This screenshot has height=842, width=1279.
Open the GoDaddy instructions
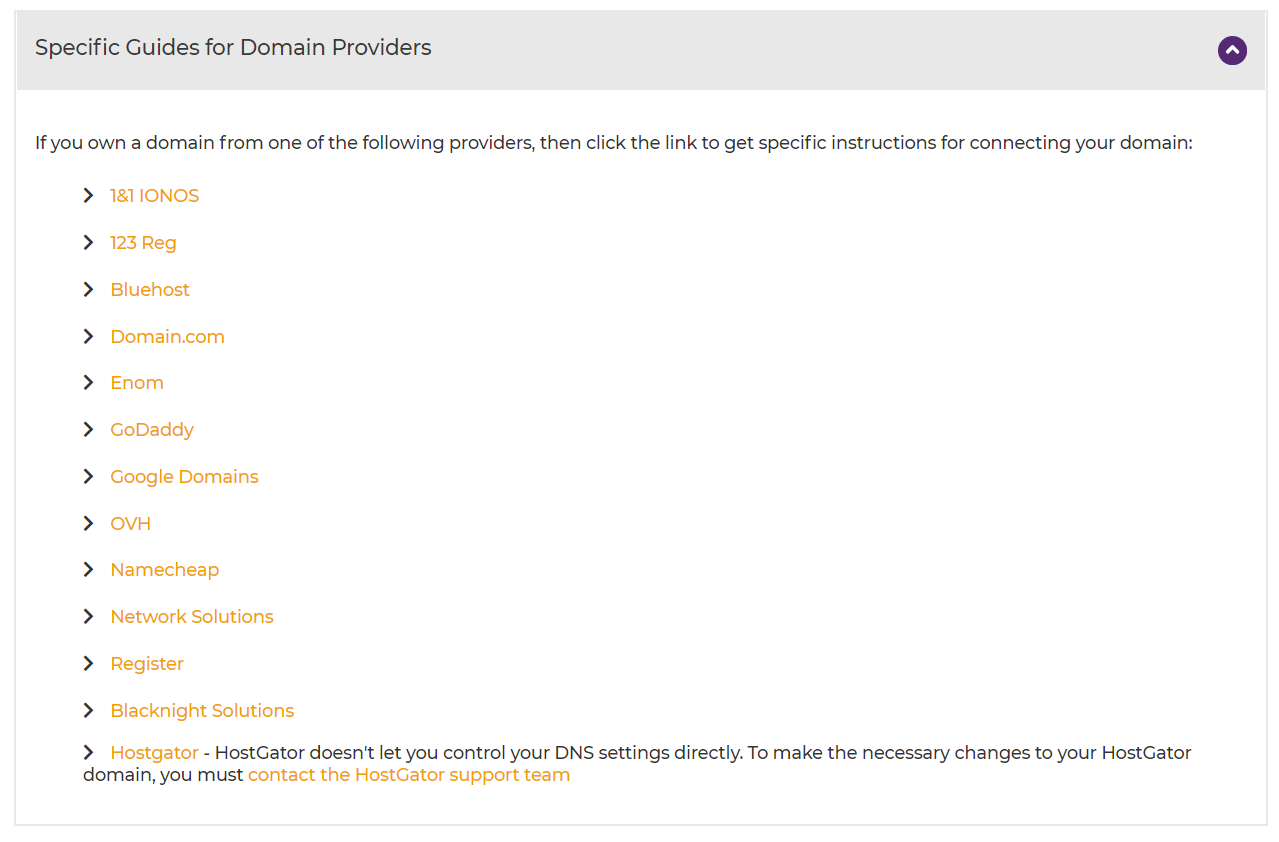click(x=152, y=430)
